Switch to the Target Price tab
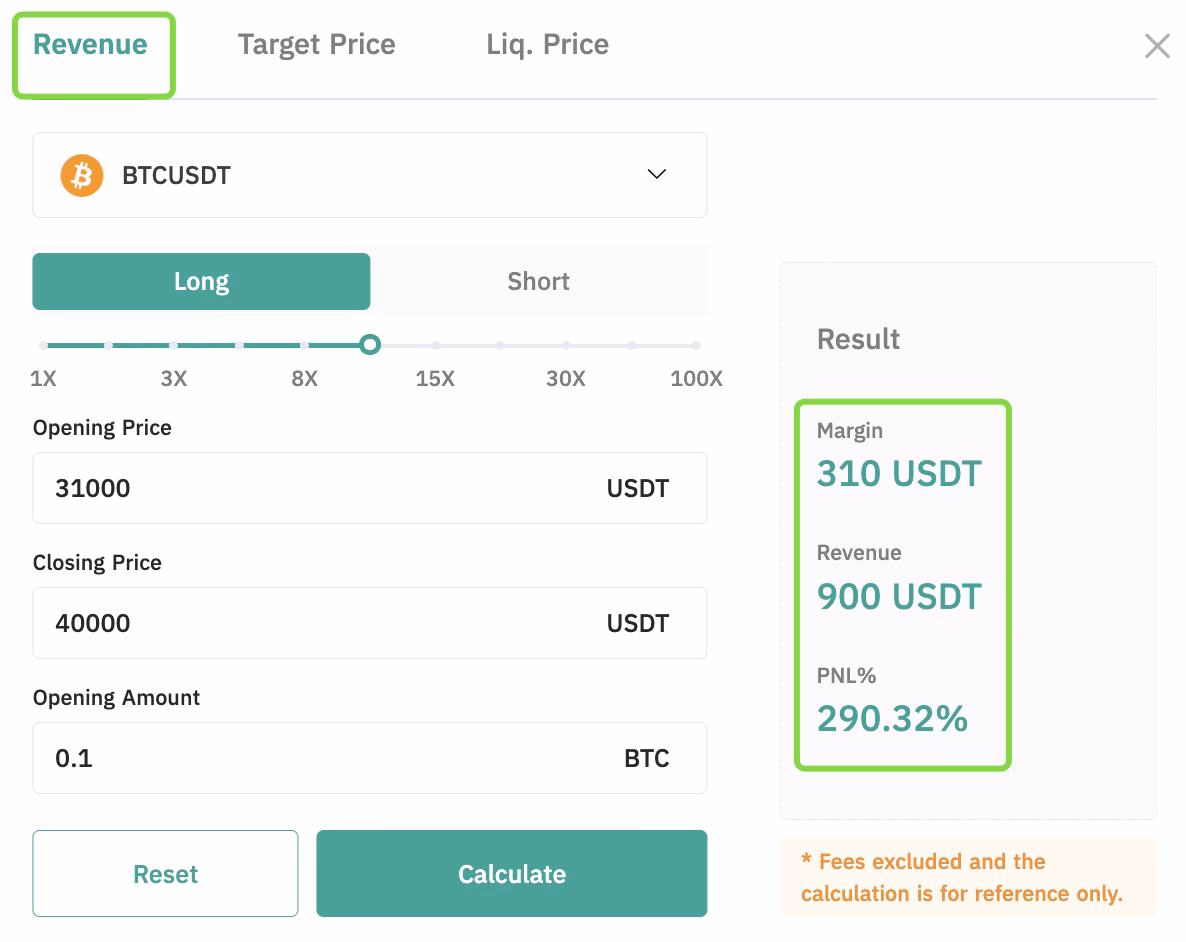1186x942 pixels. point(316,44)
